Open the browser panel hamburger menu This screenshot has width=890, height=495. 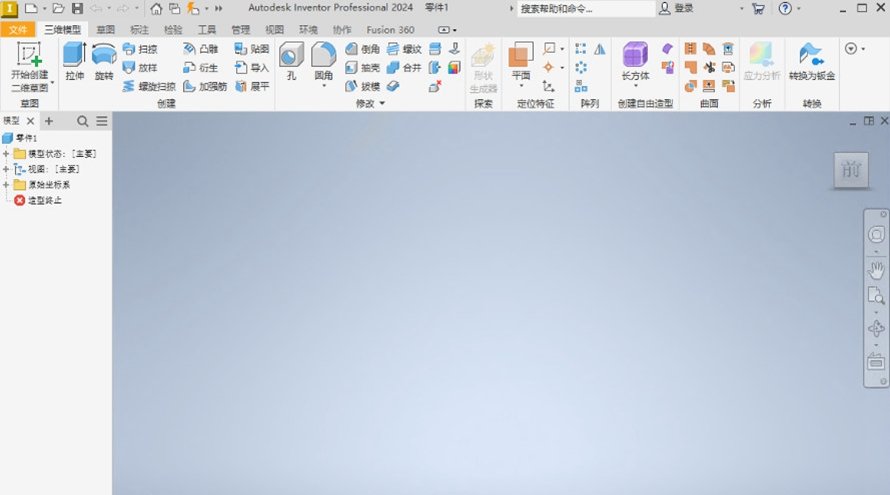(x=102, y=121)
